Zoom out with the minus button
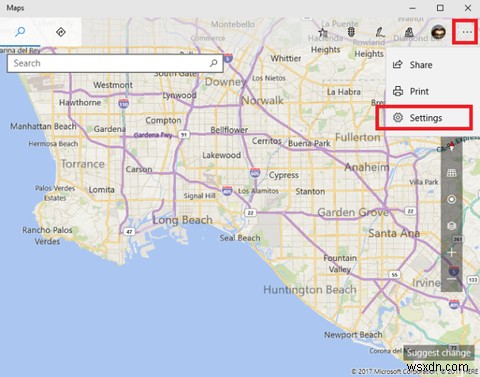Viewport: 480px width, 377px height. [452, 279]
